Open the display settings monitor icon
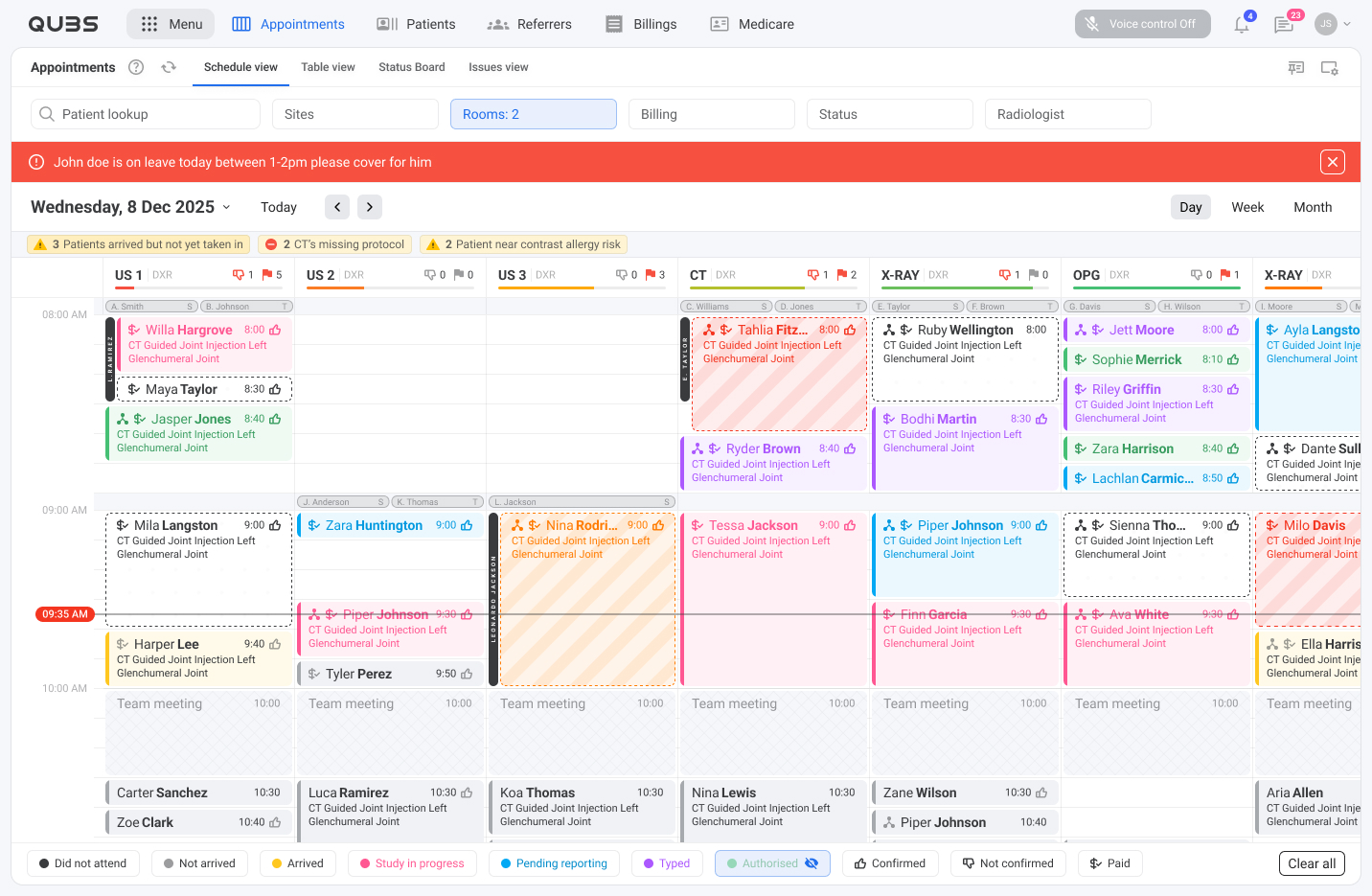The image size is (1372, 896). pos(1330,68)
